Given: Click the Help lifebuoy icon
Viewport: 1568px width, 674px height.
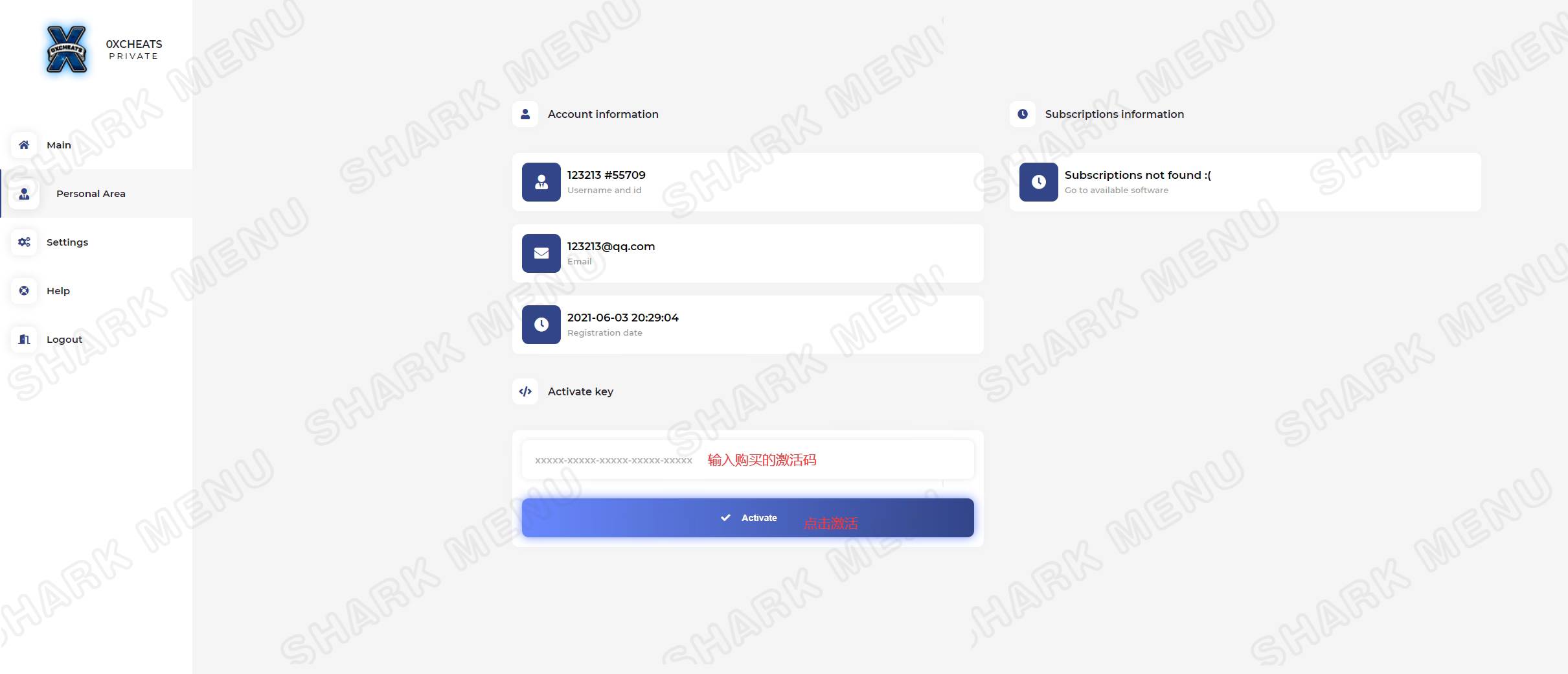Looking at the screenshot, I should click(24, 290).
